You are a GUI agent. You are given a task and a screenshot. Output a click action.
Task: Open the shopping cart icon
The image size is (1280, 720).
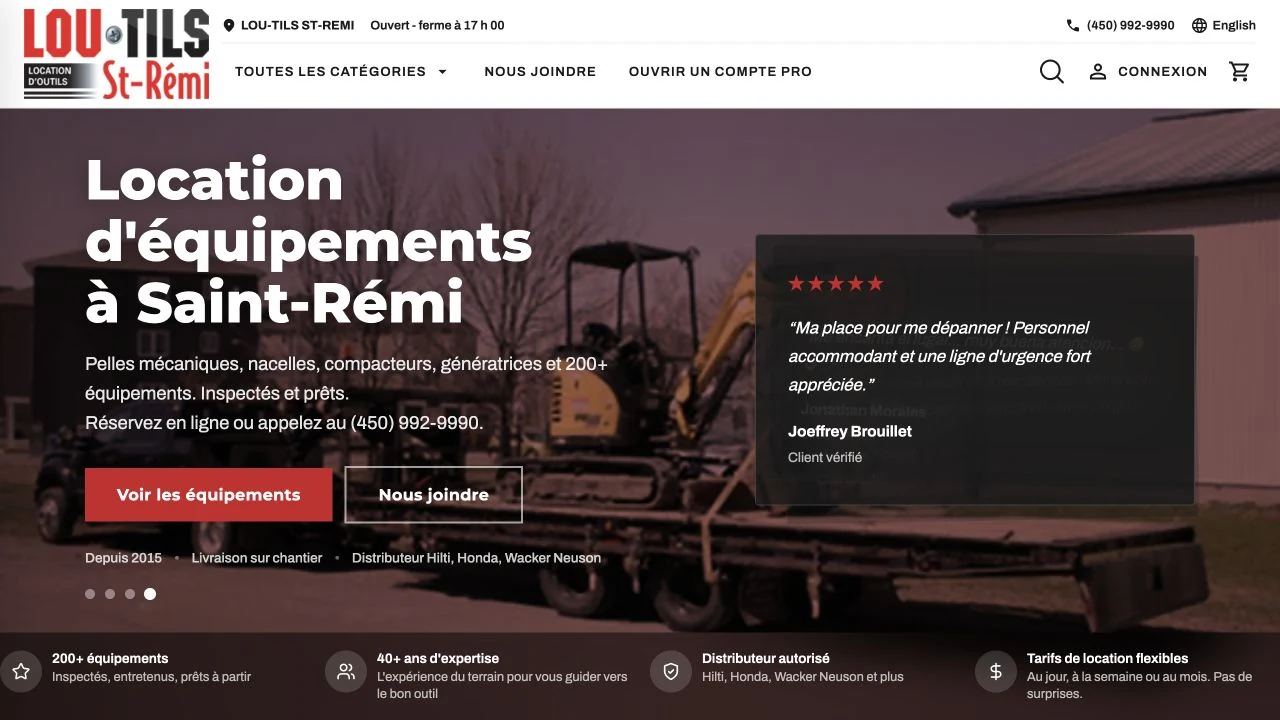point(1240,71)
